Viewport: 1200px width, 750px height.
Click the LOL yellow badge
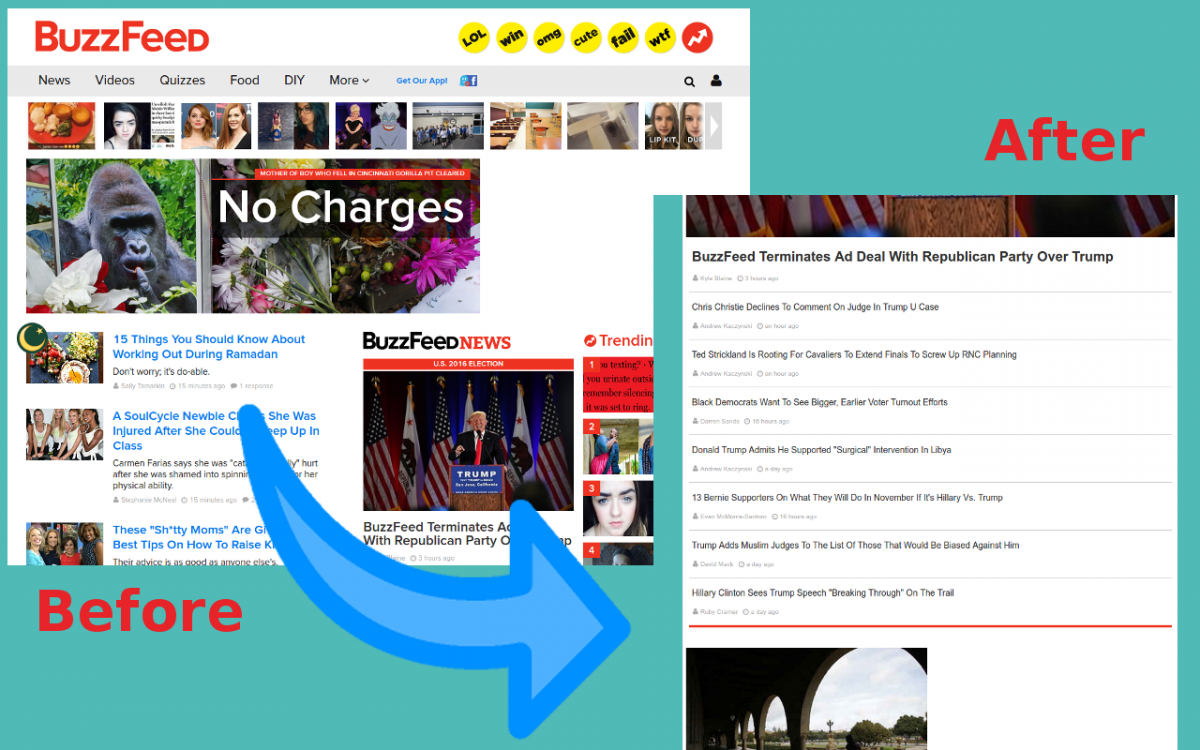[x=474, y=38]
